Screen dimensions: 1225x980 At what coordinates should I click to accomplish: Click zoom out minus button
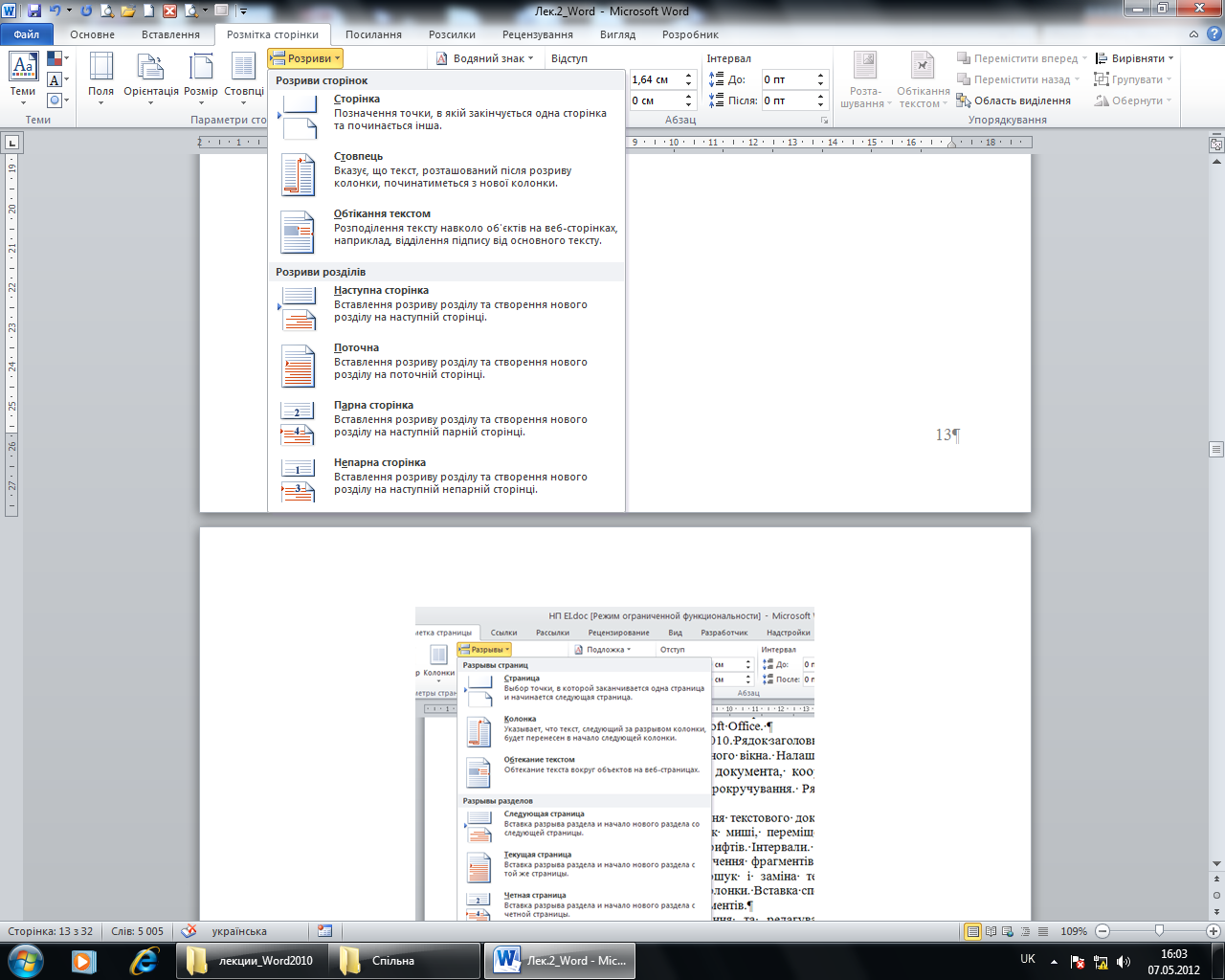[x=1102, y=931]
